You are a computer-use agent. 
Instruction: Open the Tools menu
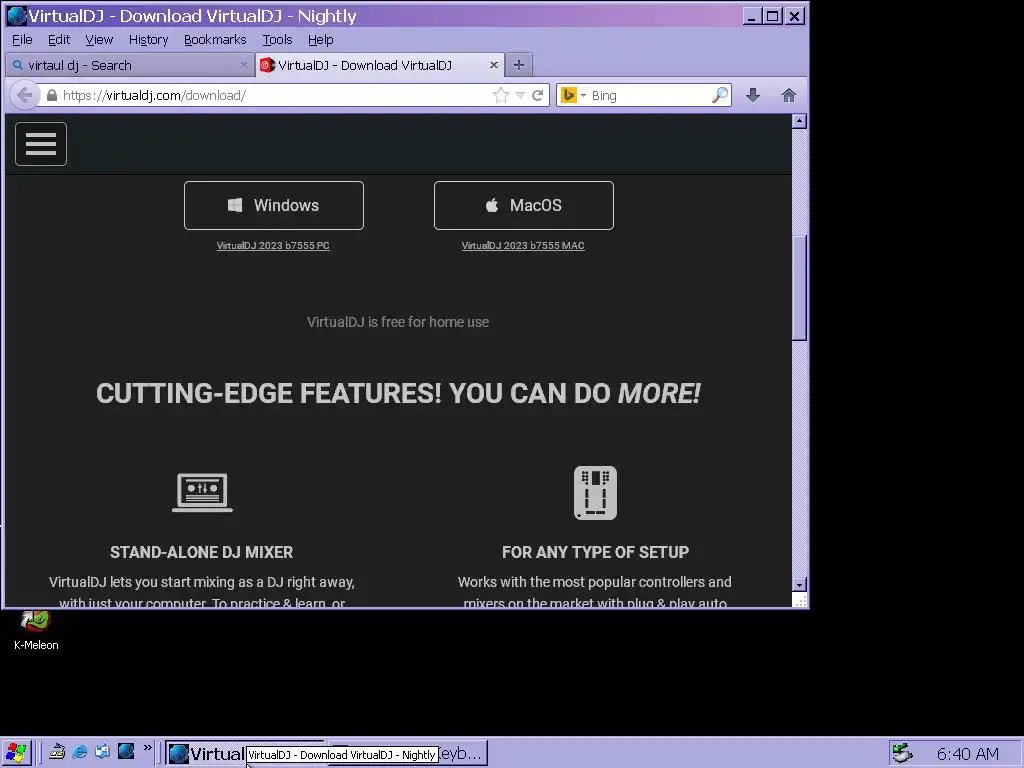[278, 40]
